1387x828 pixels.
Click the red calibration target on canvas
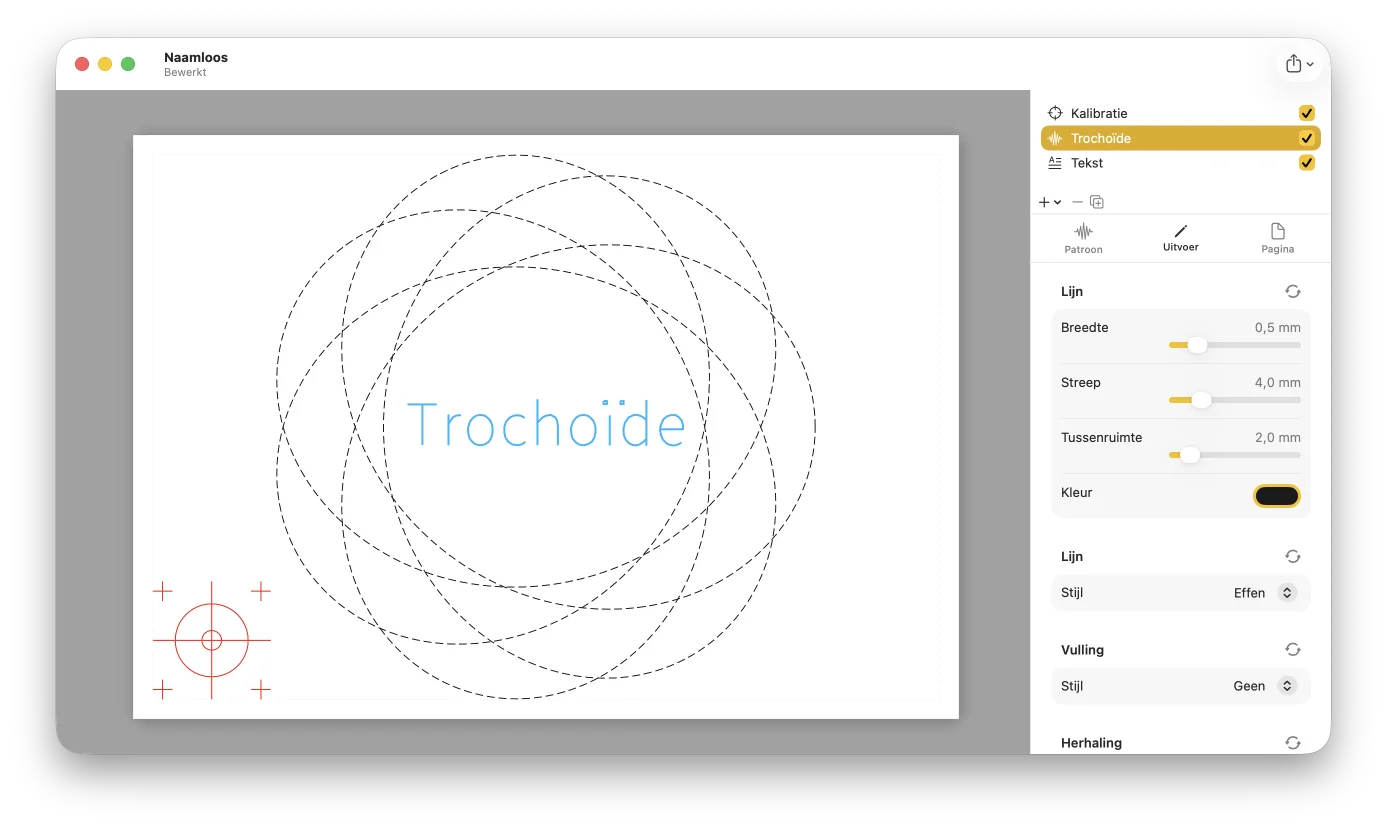pos(211,640)
